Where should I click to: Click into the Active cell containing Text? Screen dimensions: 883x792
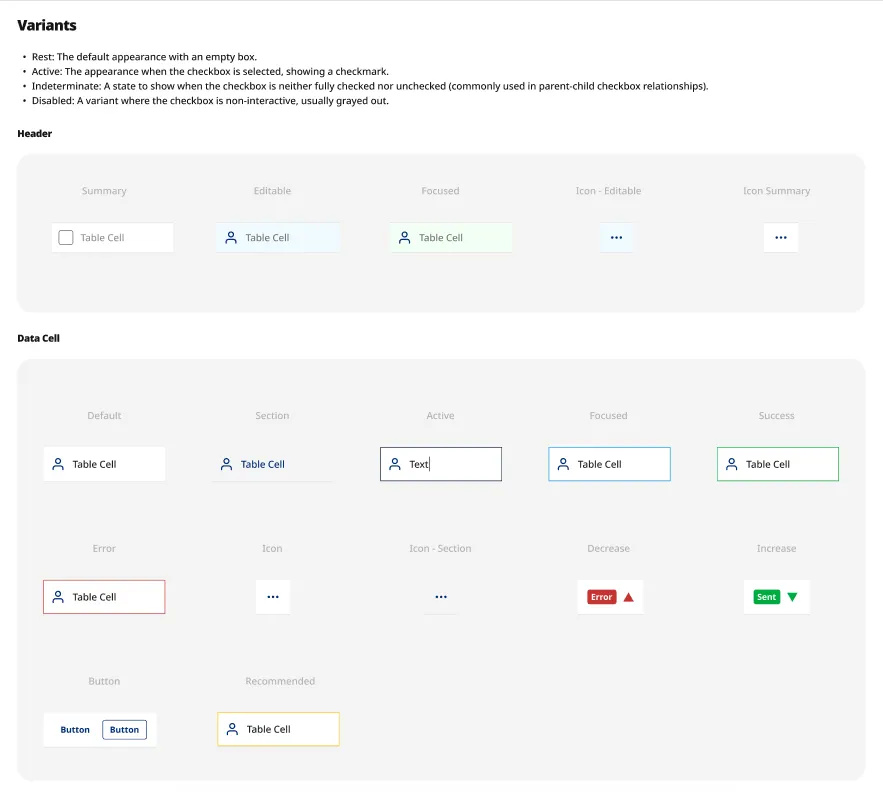tap(441, 464)
